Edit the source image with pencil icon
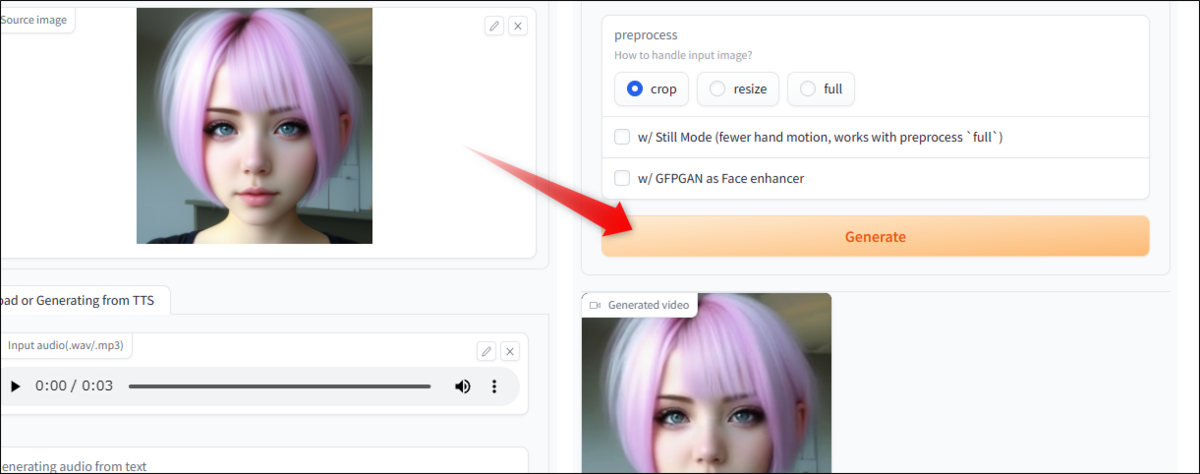This screenshot has width=1200, height=474. pos(494,26)
